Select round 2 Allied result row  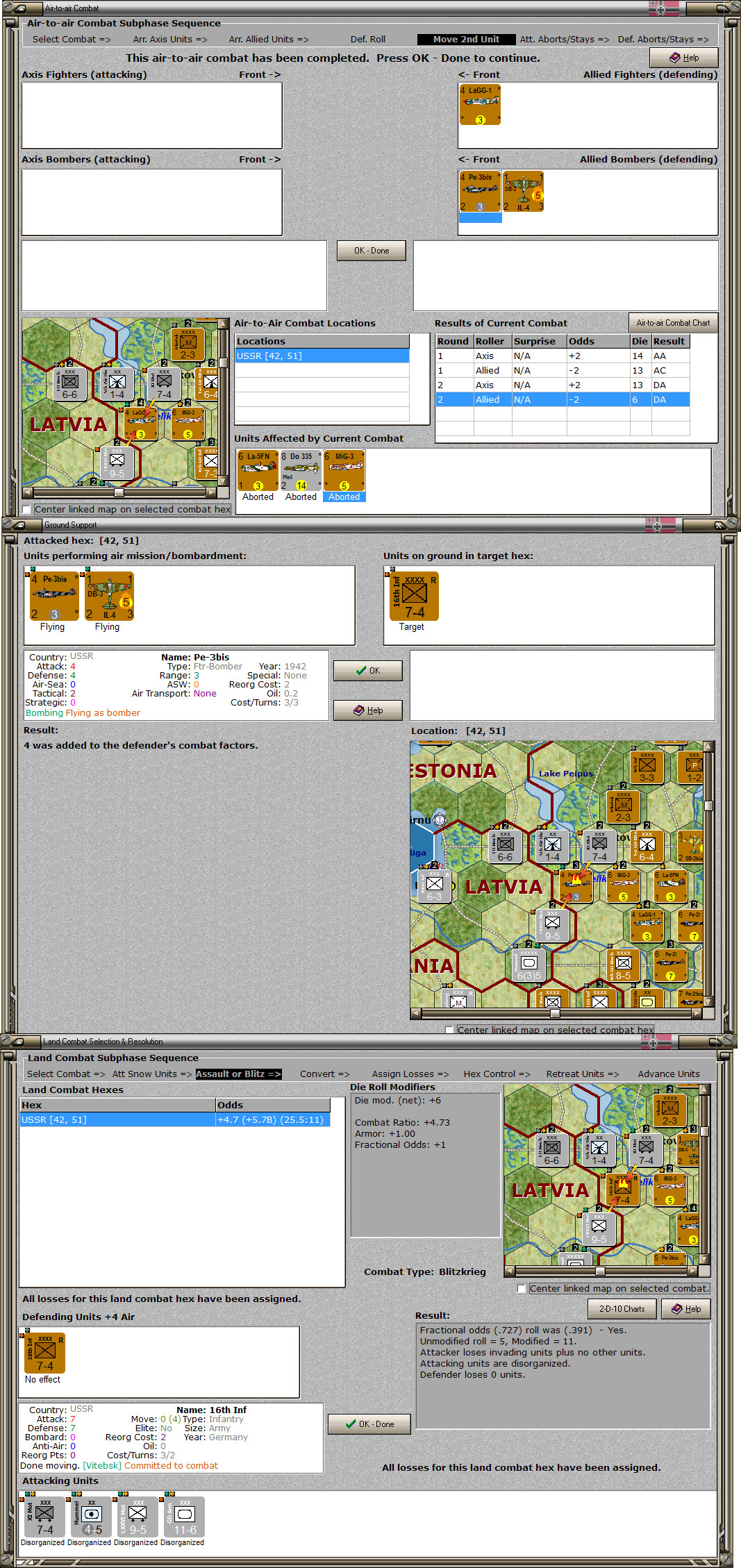[x=563, y=400]
